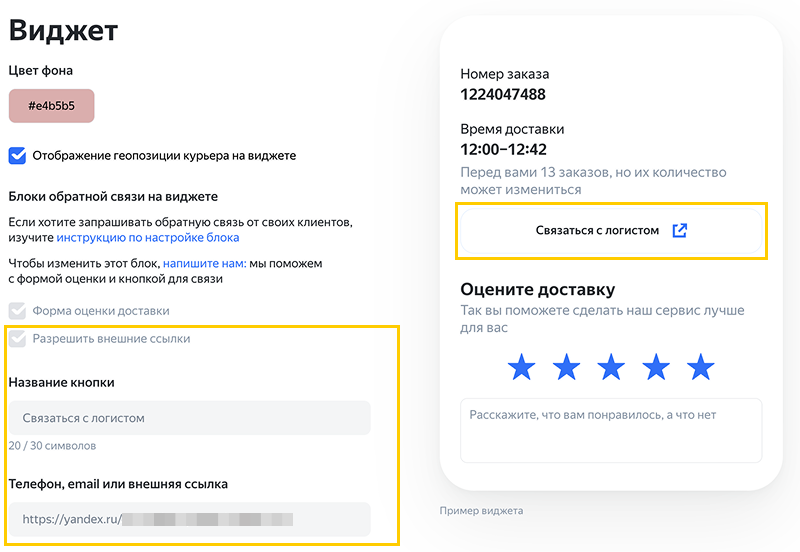Click the second rating star
The image size is (800, 552).
(566, 367)
